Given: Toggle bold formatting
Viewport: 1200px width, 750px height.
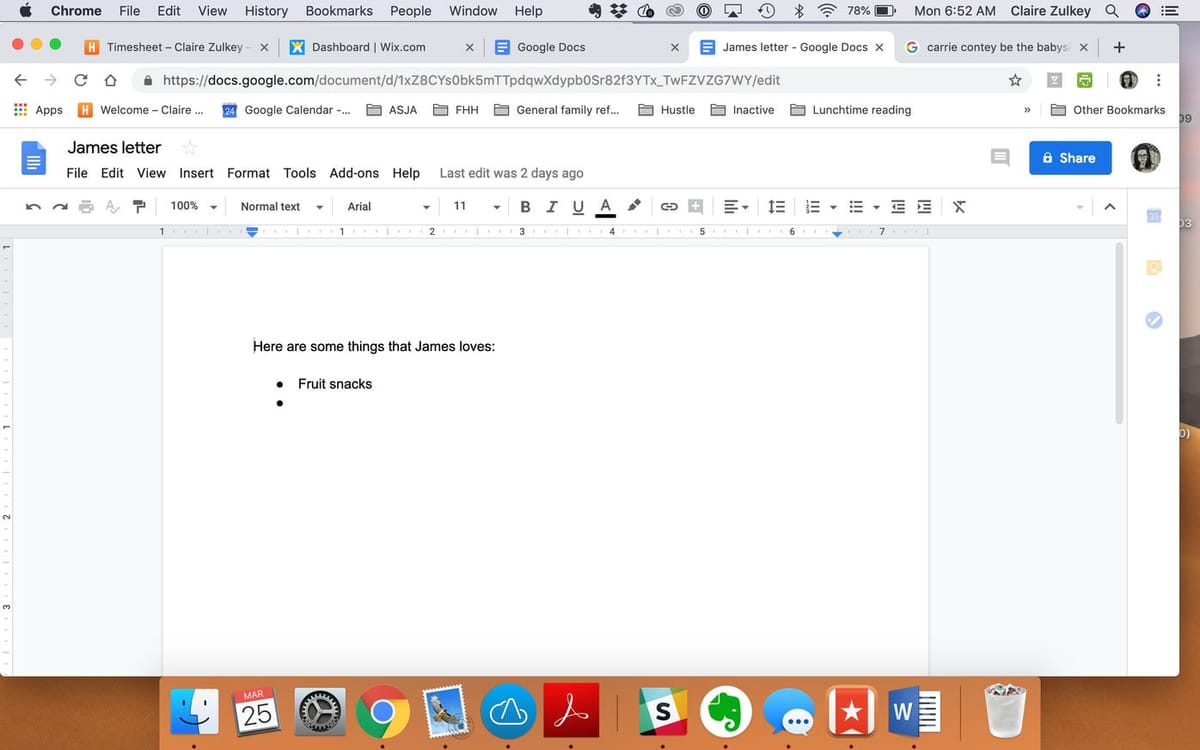Looking at the screenshot, I should click(x=526, y=207).
